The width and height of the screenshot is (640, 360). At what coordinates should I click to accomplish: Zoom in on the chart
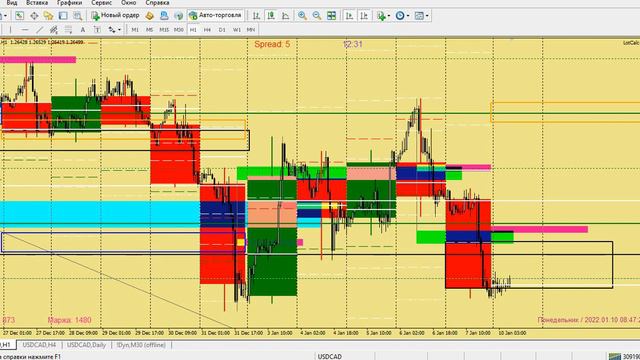pos(302,16)
